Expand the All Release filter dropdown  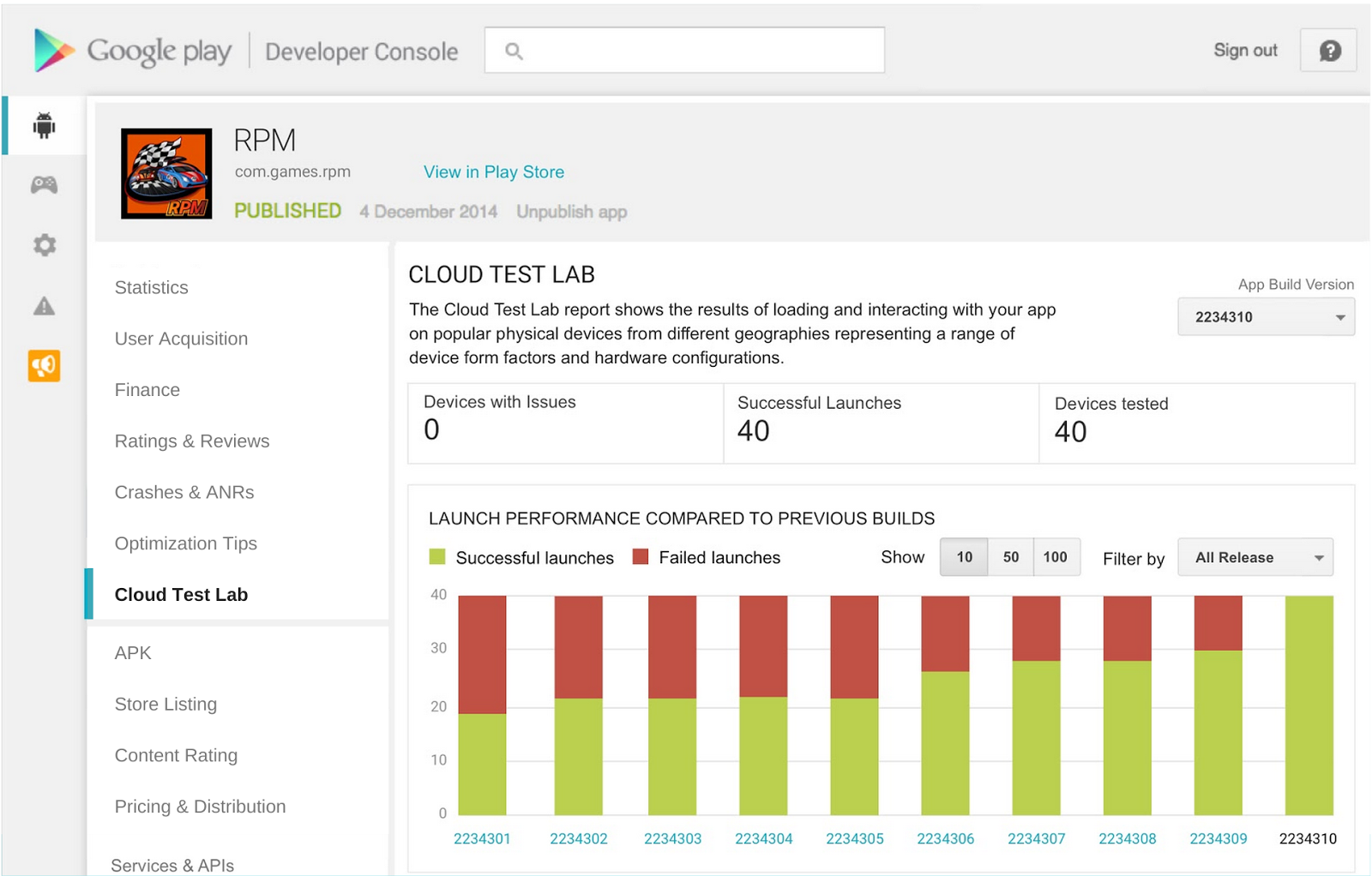(x=1255, y=557)
